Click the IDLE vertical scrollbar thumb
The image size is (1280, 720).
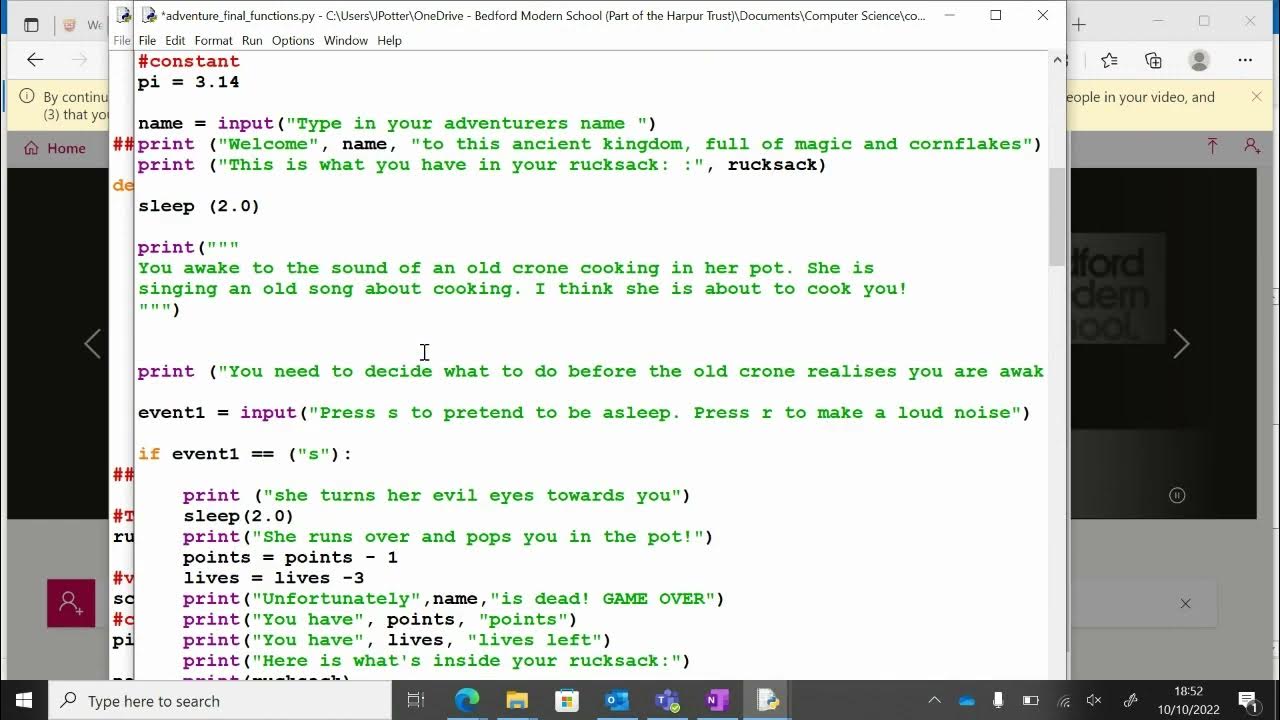point(1058,217)
